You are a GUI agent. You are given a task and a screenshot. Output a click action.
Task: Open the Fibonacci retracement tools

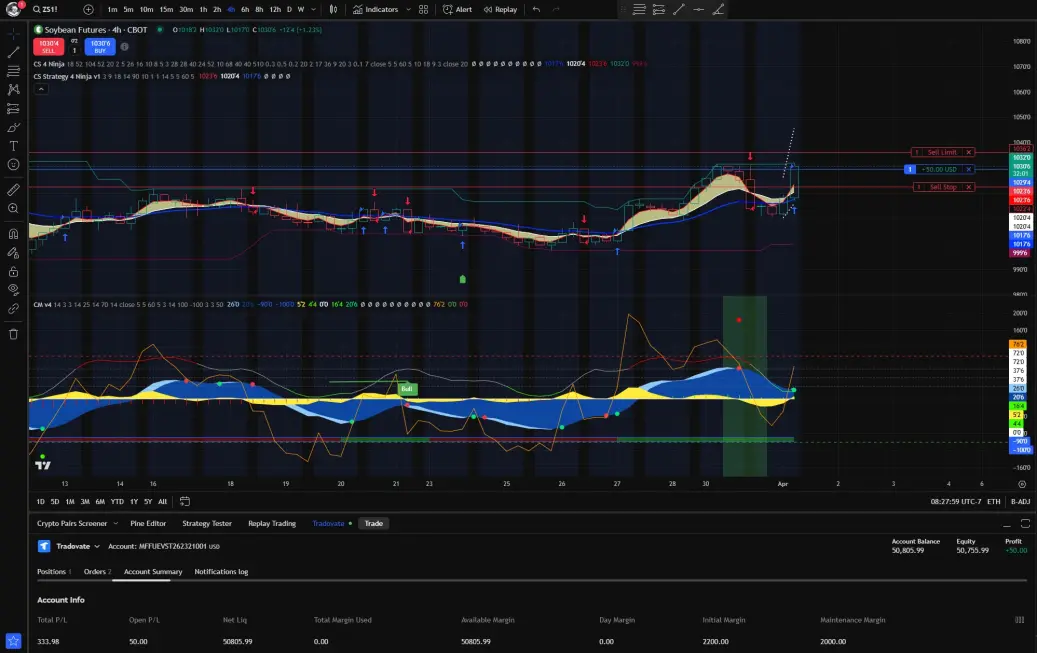point(13,71)
